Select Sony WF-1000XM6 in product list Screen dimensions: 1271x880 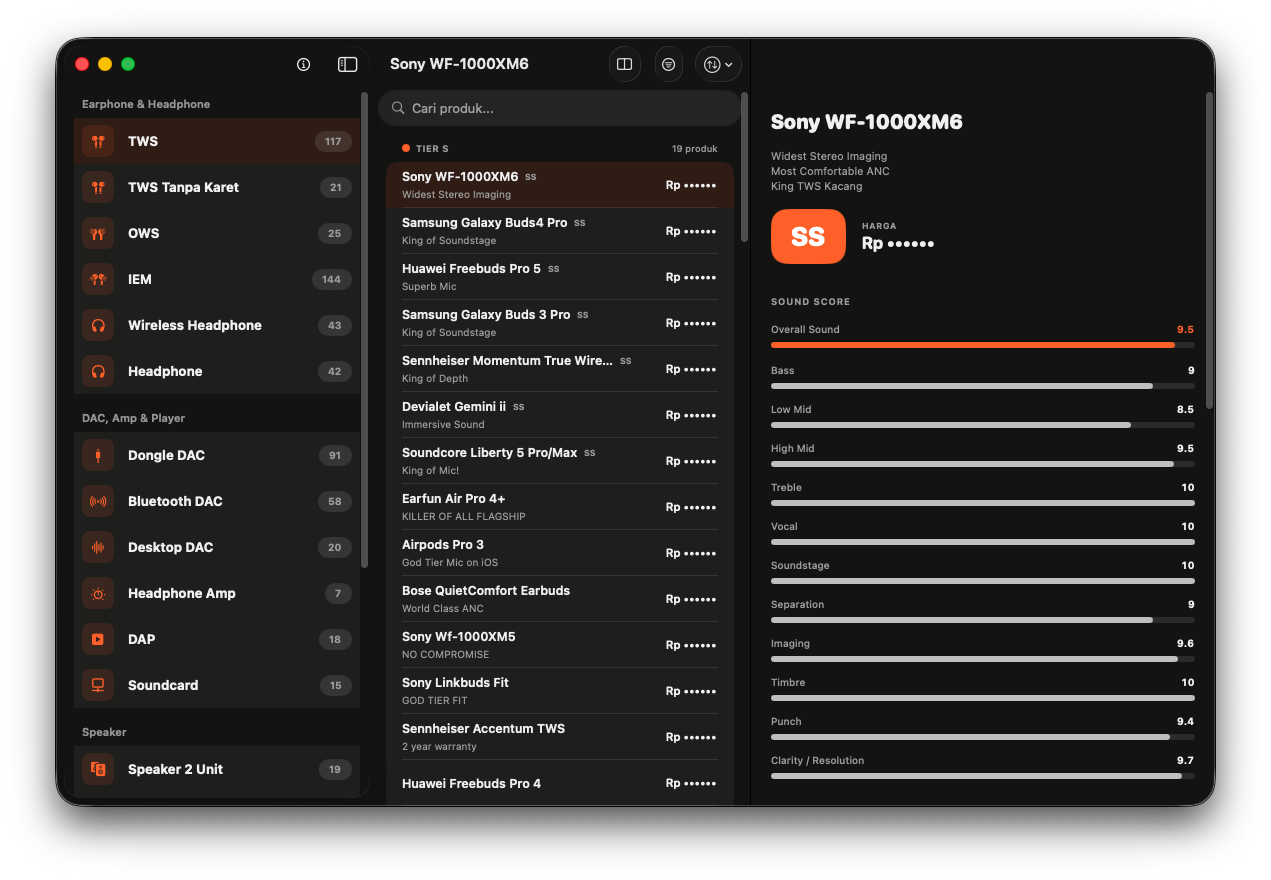[560, 185]
